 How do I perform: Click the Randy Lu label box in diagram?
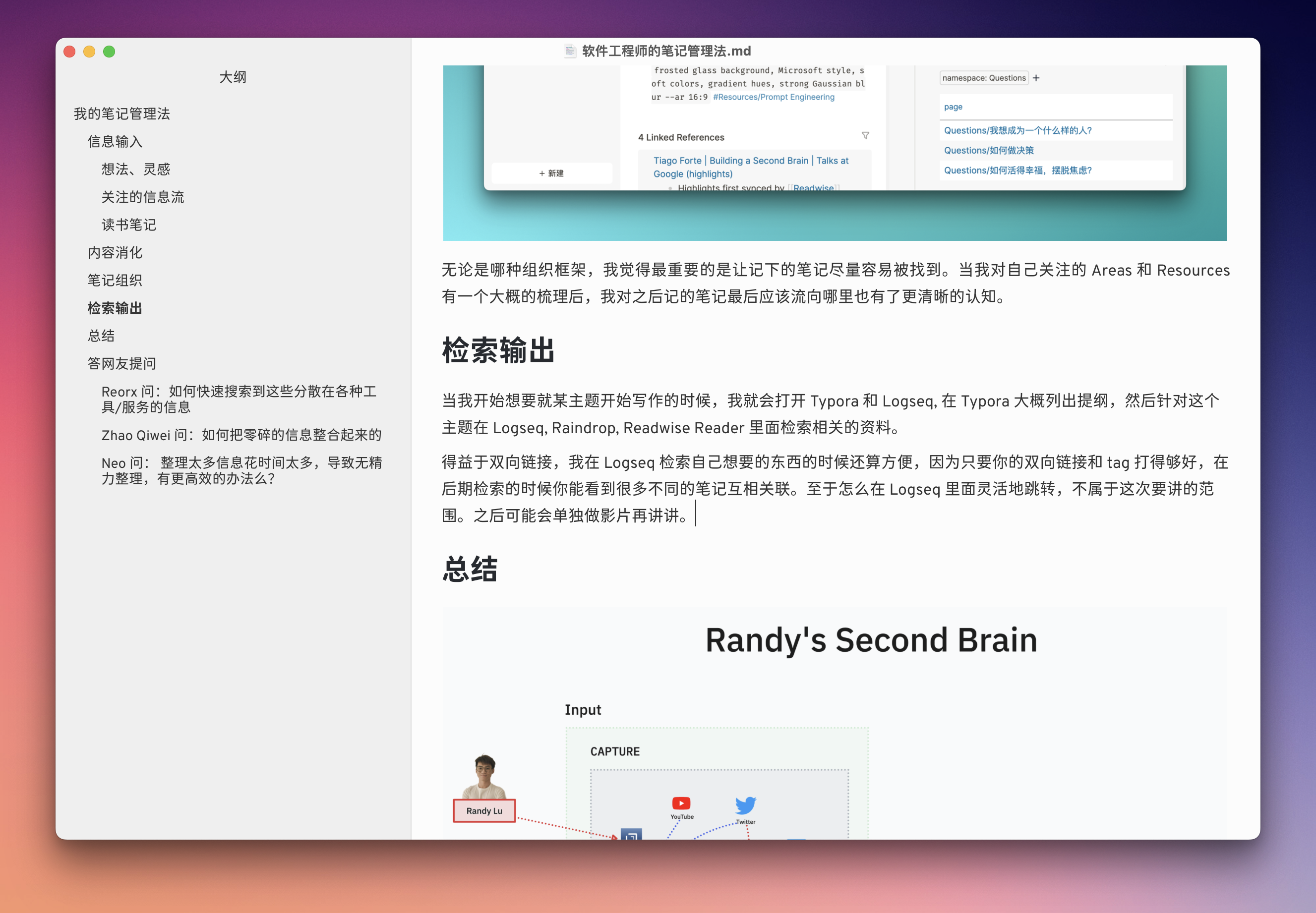484,810
